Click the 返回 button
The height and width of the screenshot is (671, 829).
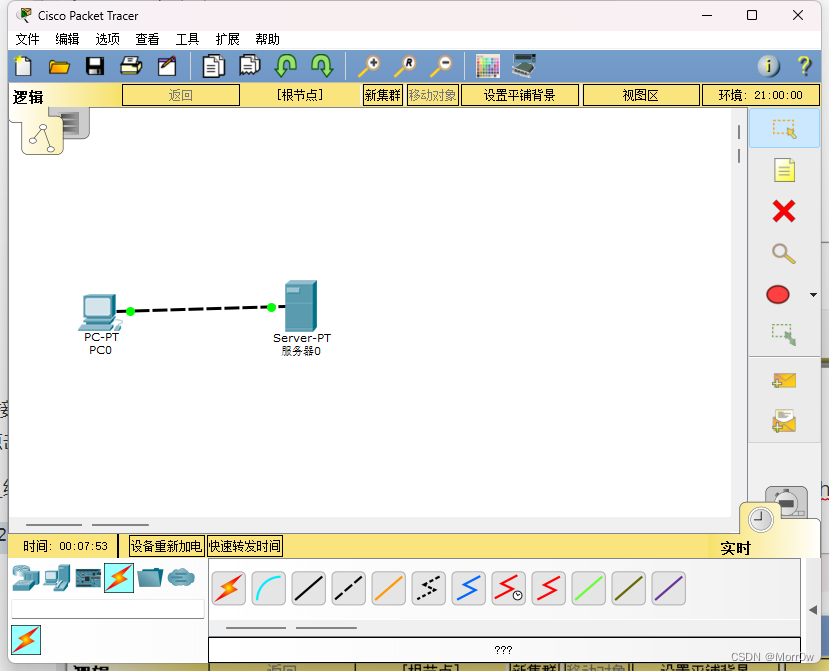(181, 95)
